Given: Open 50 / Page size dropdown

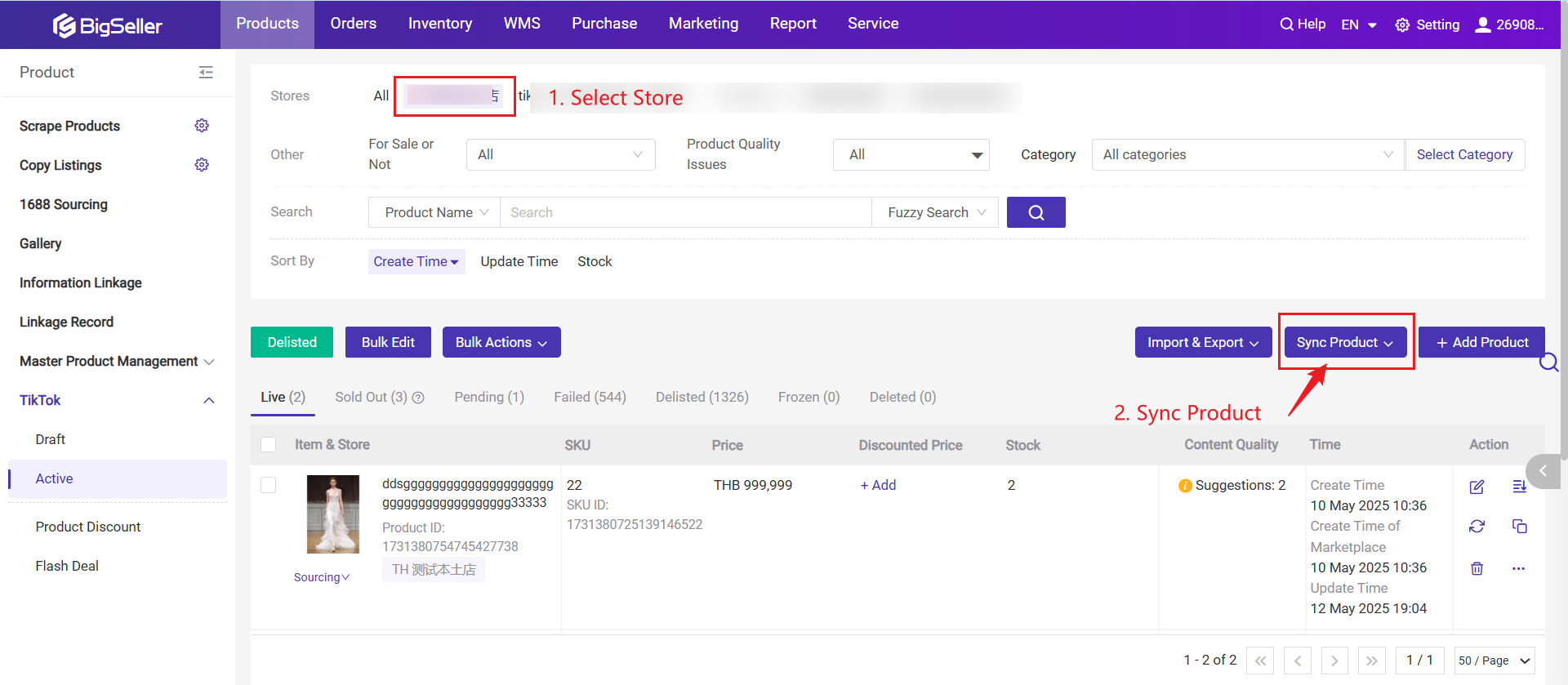Looking at the screenshot, I should (x=1494, y=661).
